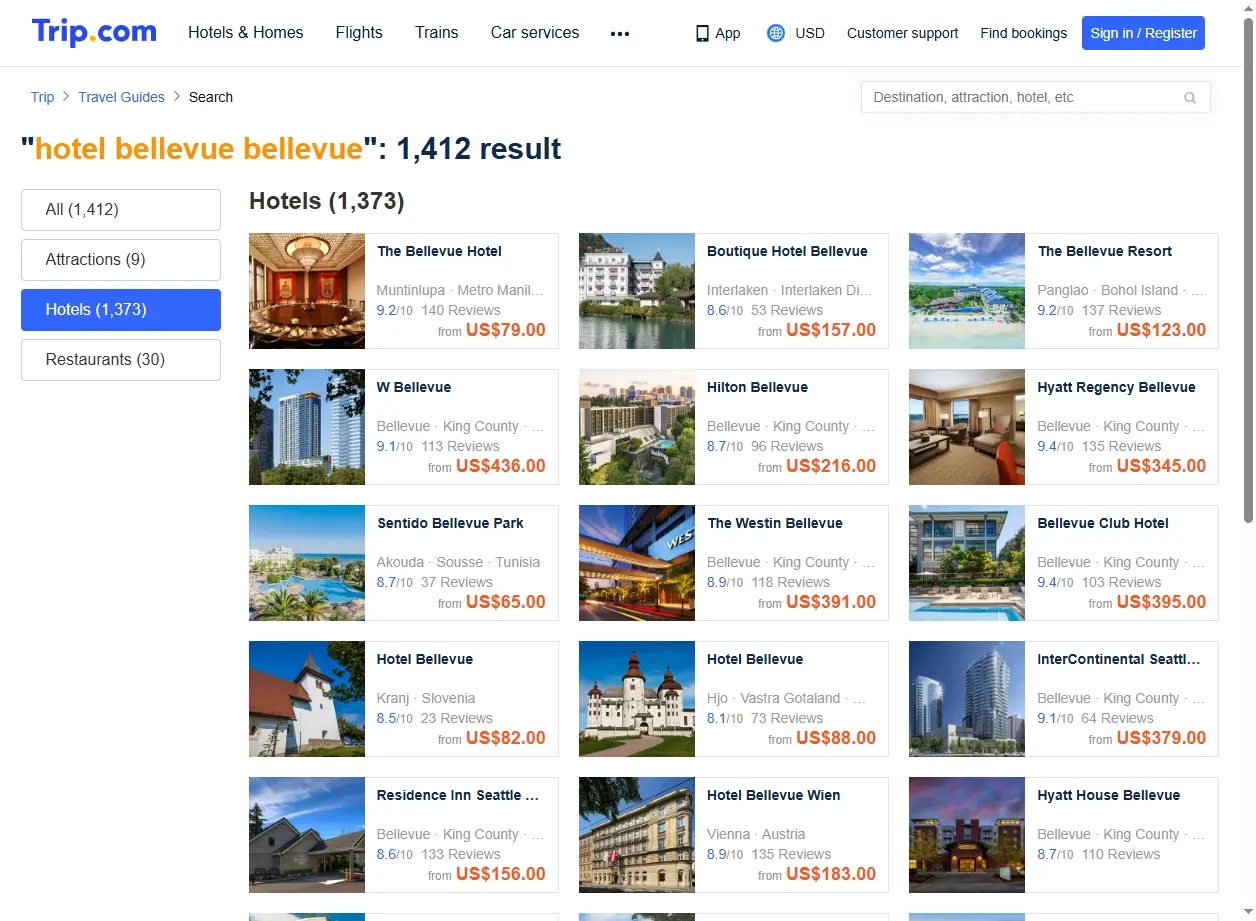Open Hyatt Regency Bellevue photo

tap(967, 427)
